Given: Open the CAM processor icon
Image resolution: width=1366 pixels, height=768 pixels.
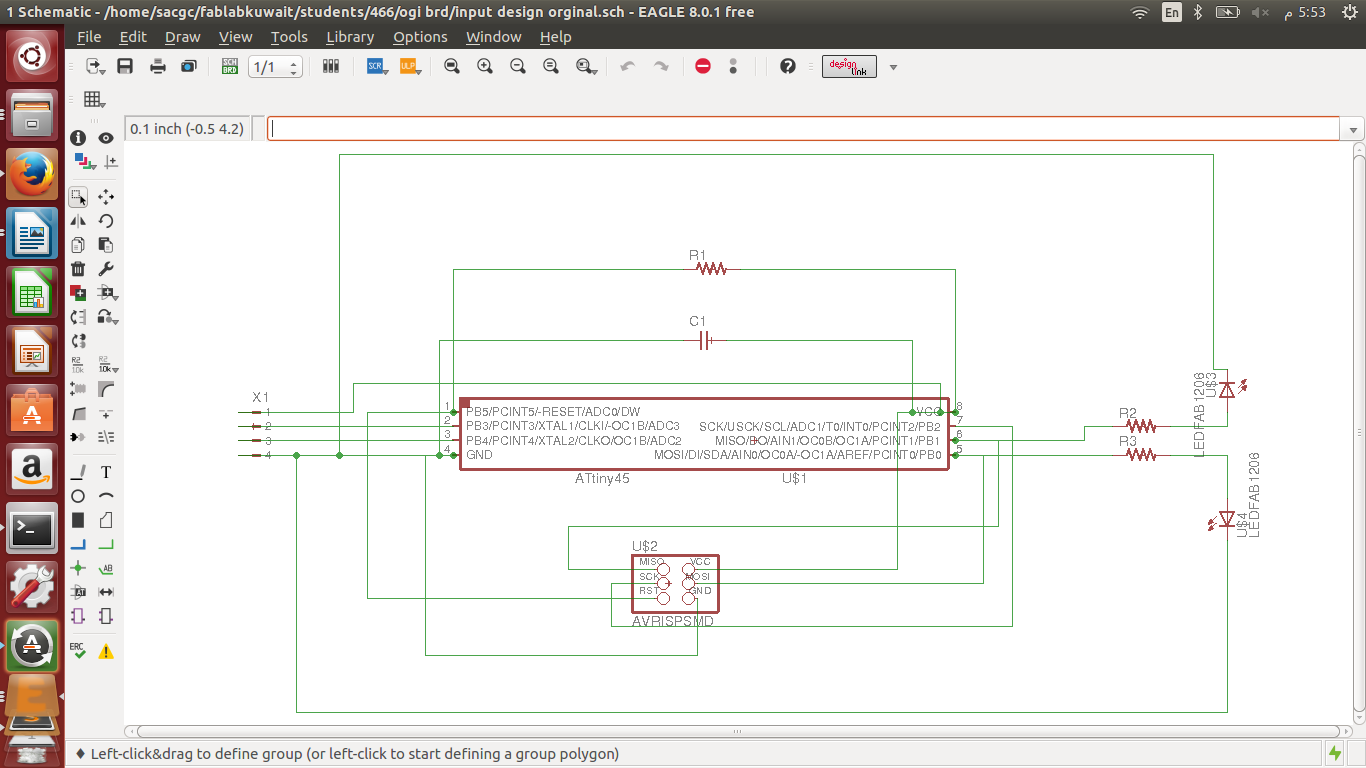Looking at the screenshot, I should point(189,66).
